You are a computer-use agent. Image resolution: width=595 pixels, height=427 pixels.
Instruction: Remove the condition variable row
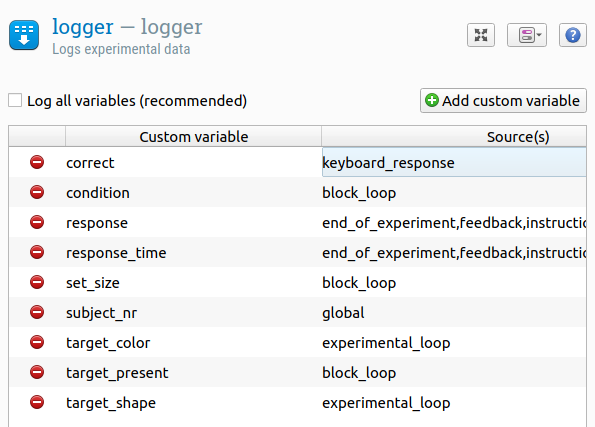tap(37, 192)
